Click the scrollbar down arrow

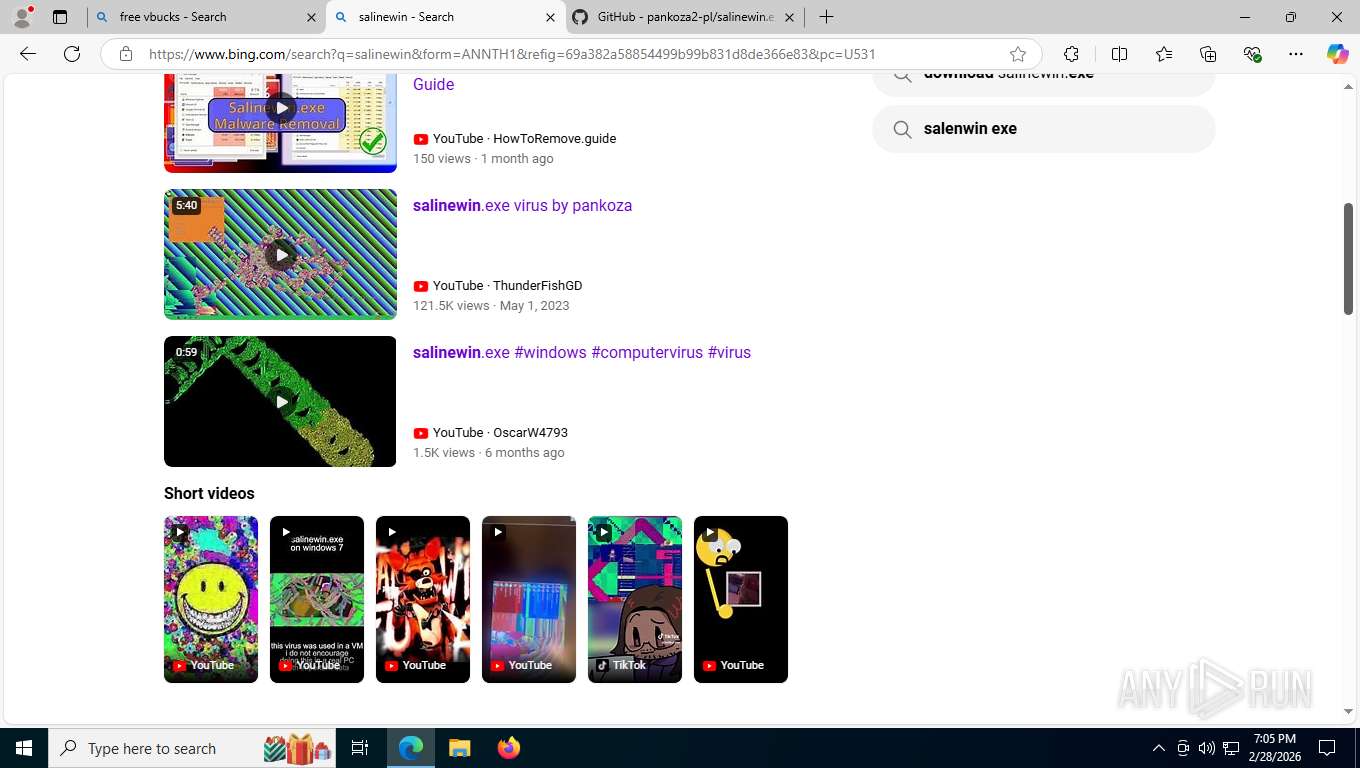click(x=1348, y=711)
